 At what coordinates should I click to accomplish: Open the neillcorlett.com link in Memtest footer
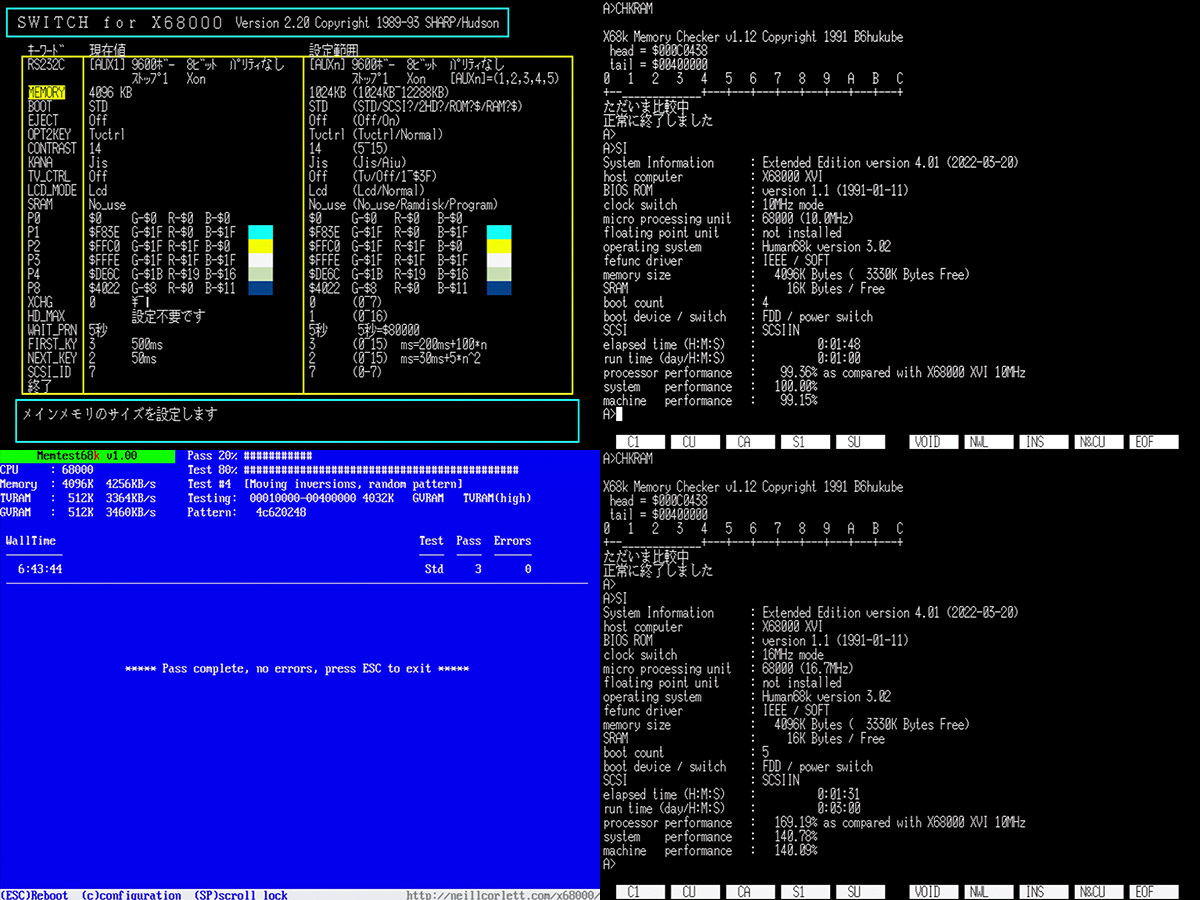pos(502,895)
